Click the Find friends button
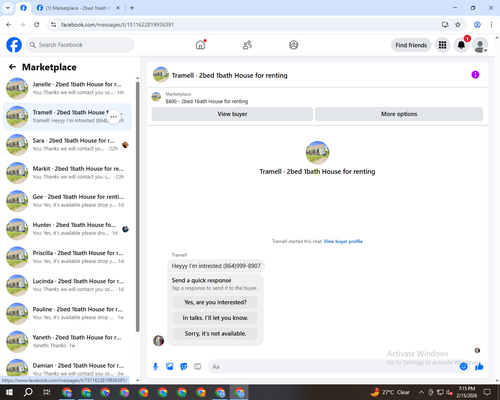This screenshot has width=500, height=400. [411, 45]
